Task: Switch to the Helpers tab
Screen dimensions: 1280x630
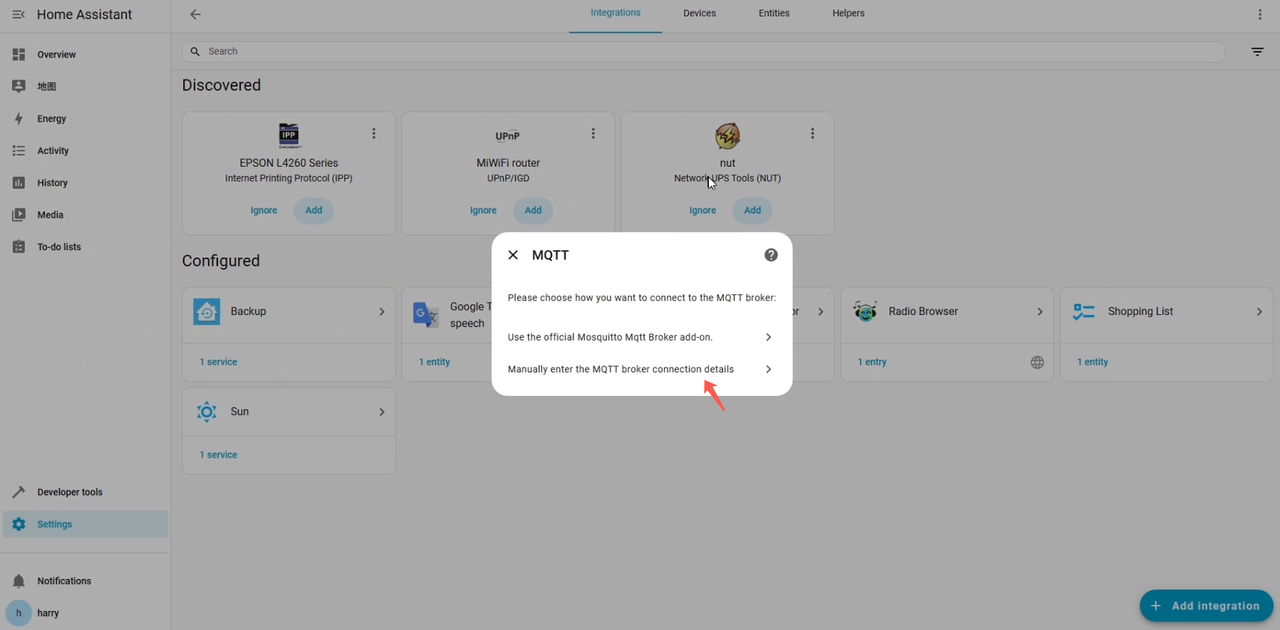Action: [x=848, y=14]
